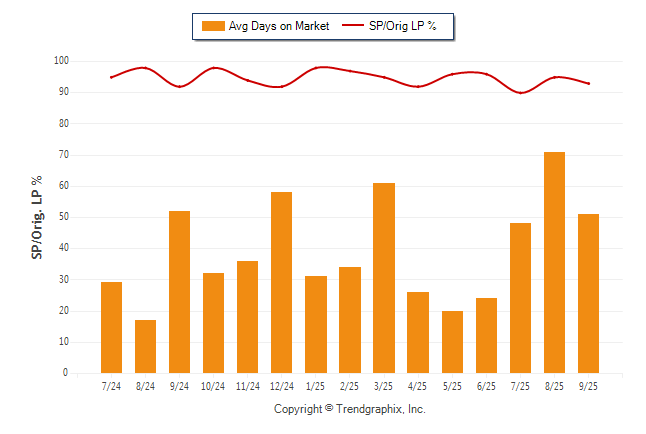The image size is (646, 434).
Task: Select the 3/25 bar
Action: click(384, 278)
